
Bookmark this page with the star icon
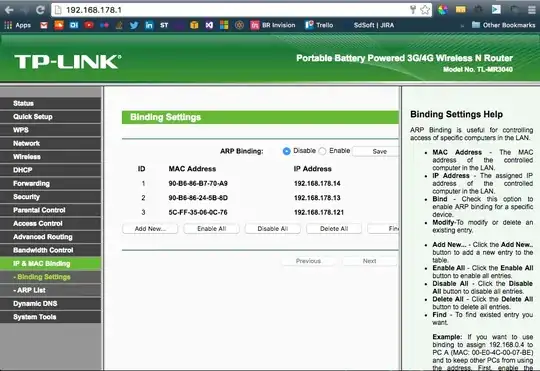tap(425, 10)
